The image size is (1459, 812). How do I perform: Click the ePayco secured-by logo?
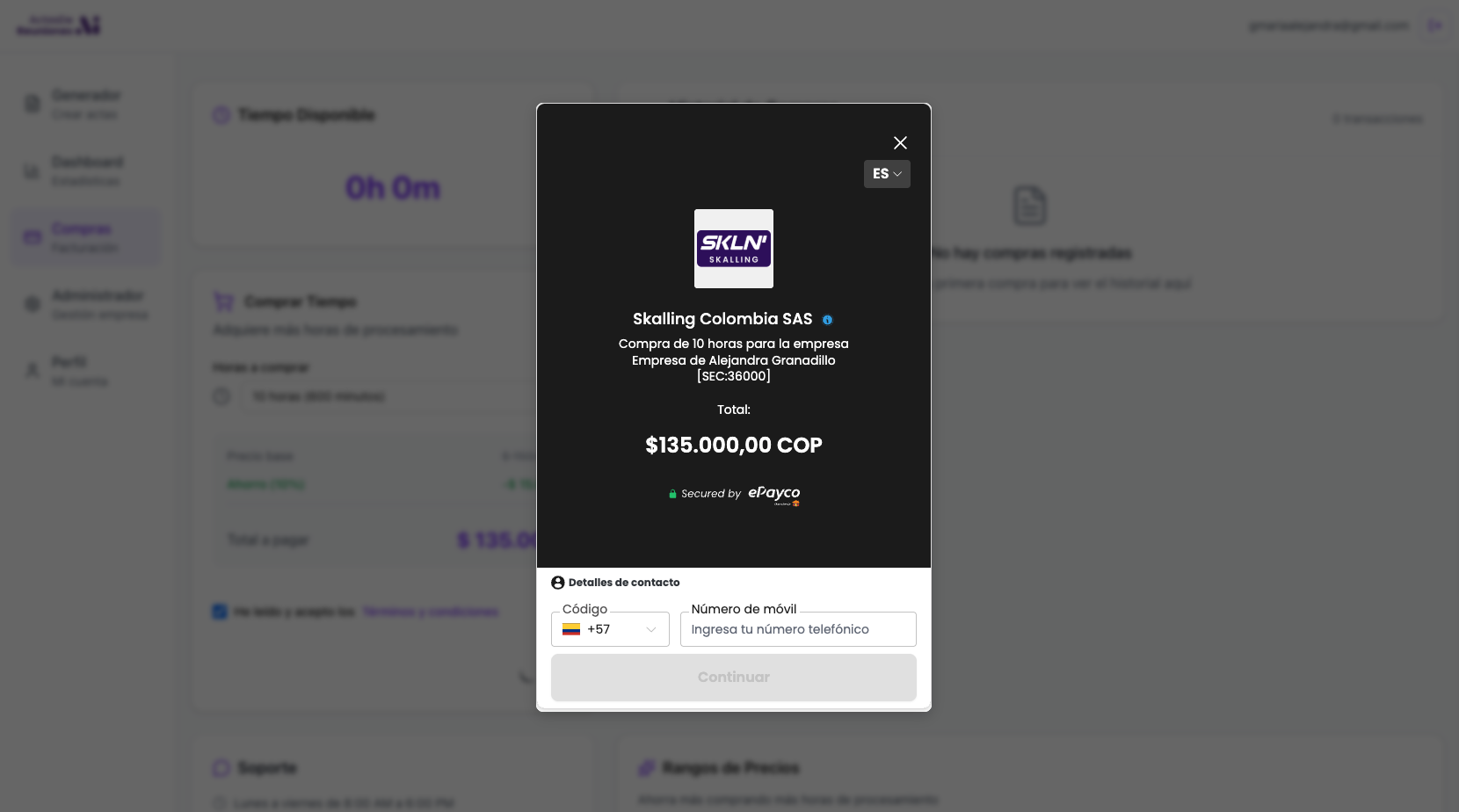pos(774,494)
